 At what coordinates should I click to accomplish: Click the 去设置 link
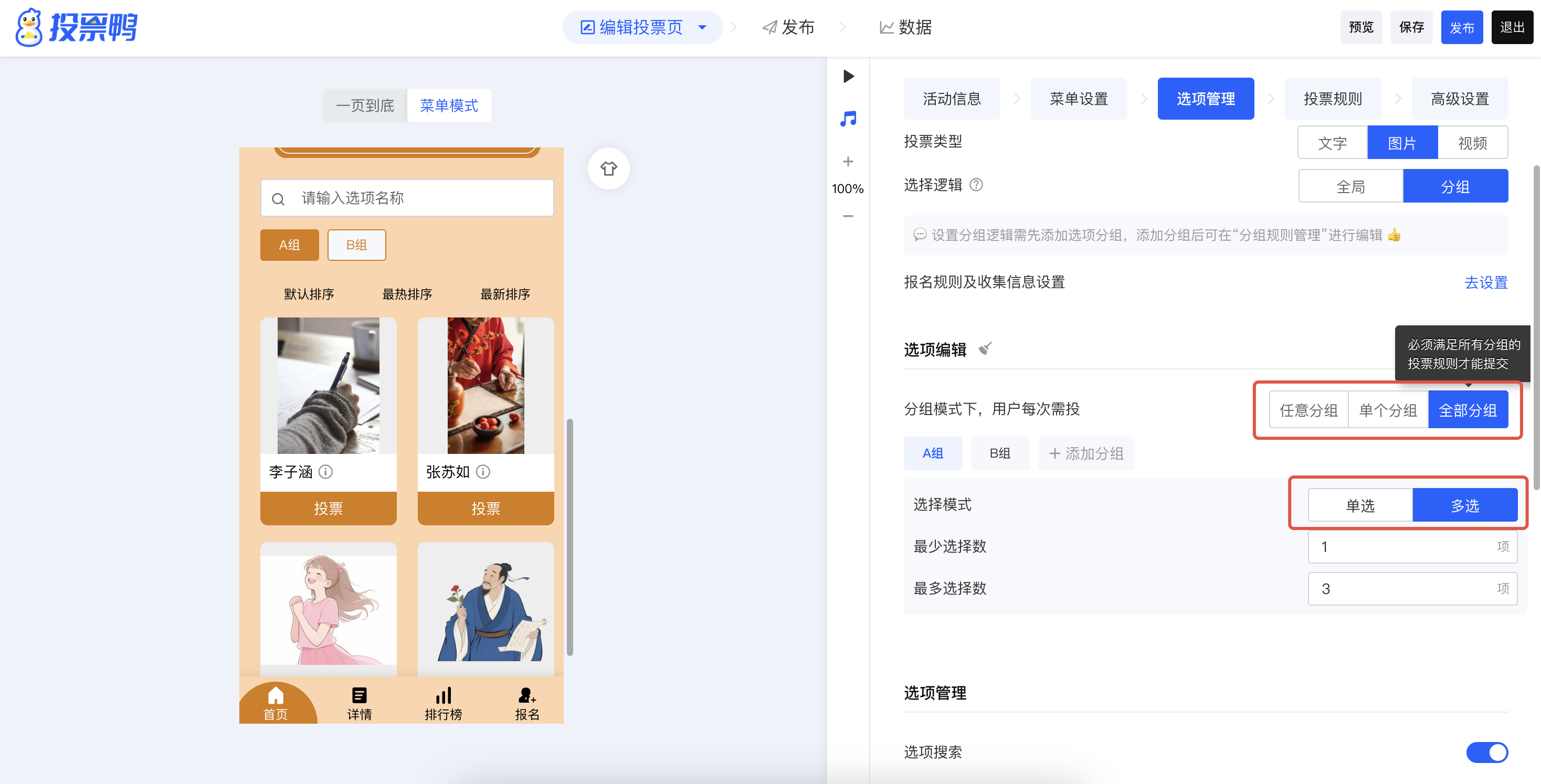(x=1485, y=282)
